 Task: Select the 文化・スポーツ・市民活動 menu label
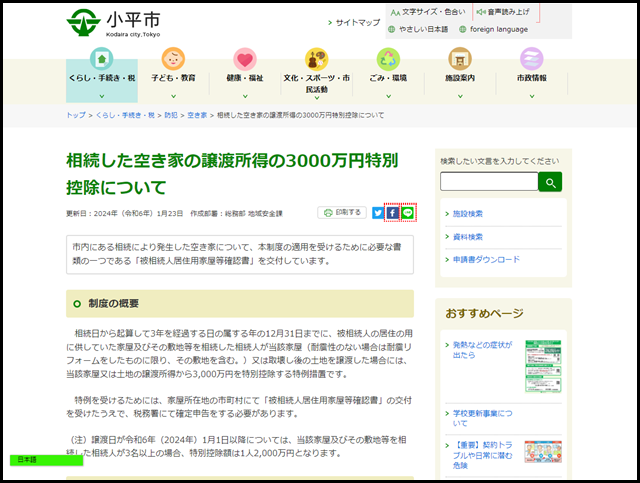pyautogui.click(x=317, y=83)
